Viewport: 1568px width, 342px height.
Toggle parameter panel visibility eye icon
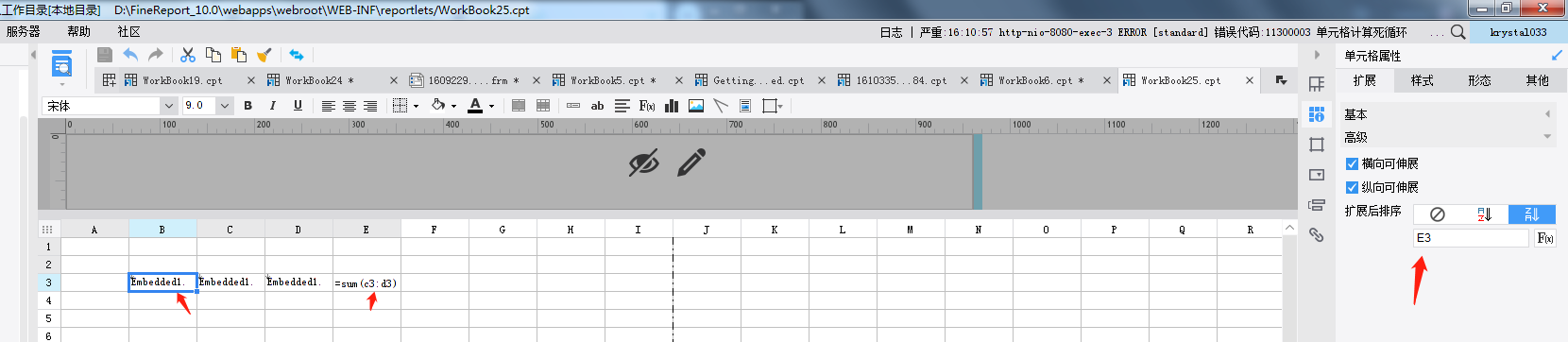(x=644, y=162)
